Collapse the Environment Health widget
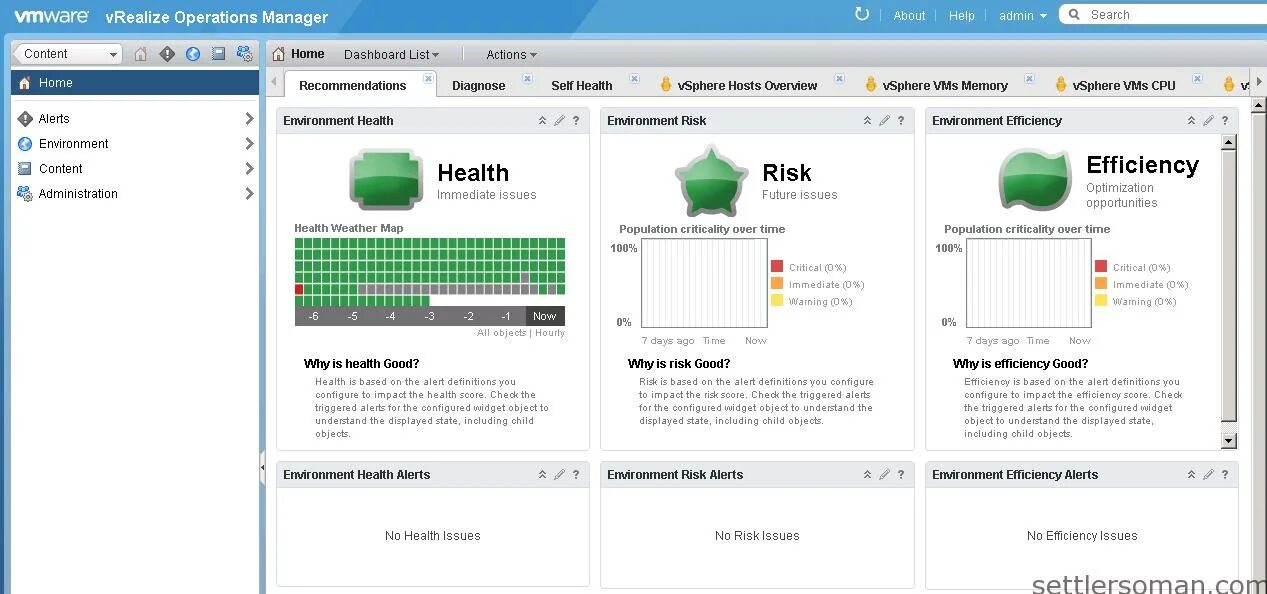This screenshot has height=594, width=1267. [x=542, y=121]
